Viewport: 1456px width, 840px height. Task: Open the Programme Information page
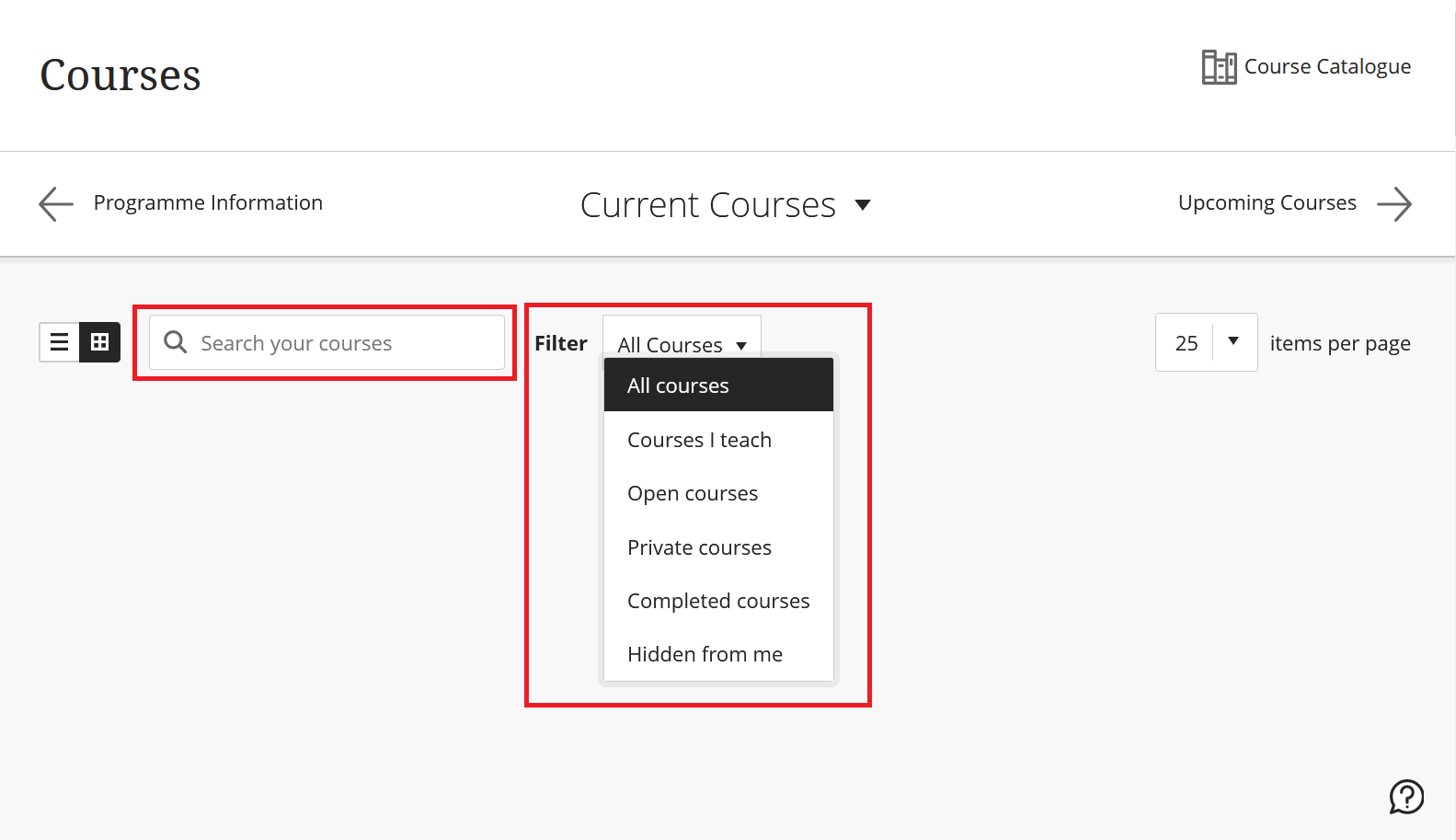[208, 202]
